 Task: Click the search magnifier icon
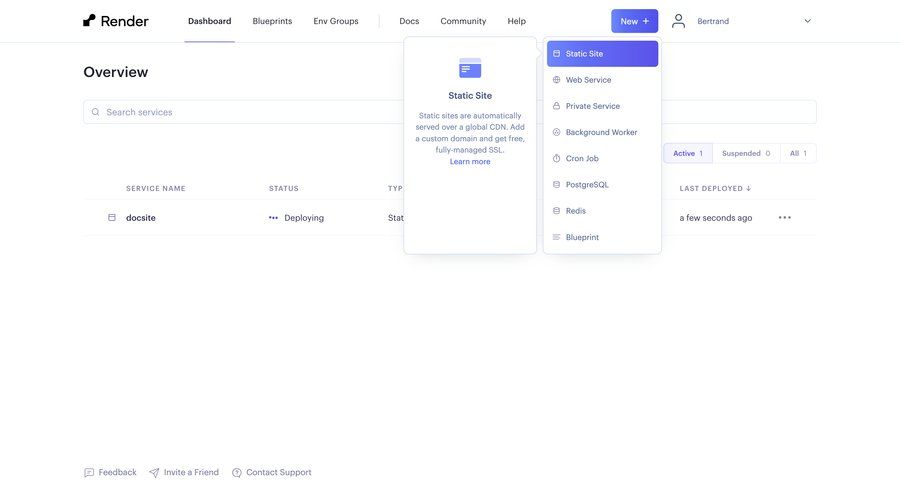(96, 112)
